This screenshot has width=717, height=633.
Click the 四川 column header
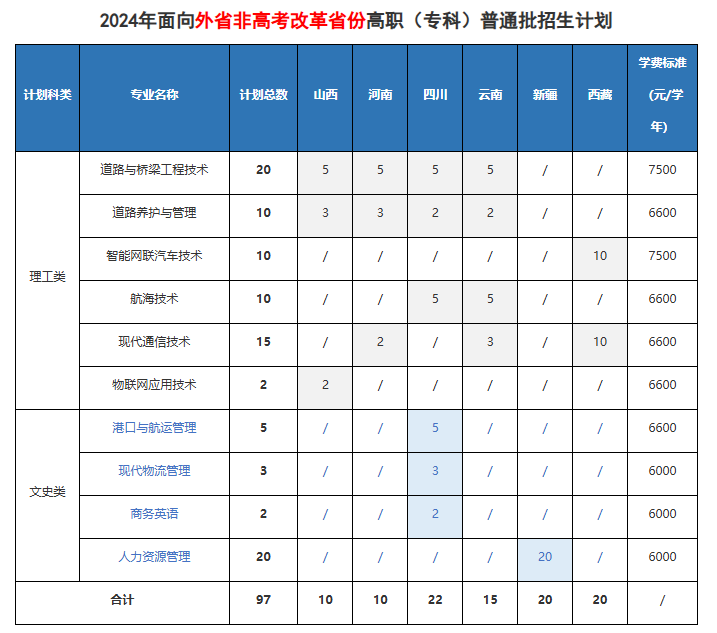435,96
